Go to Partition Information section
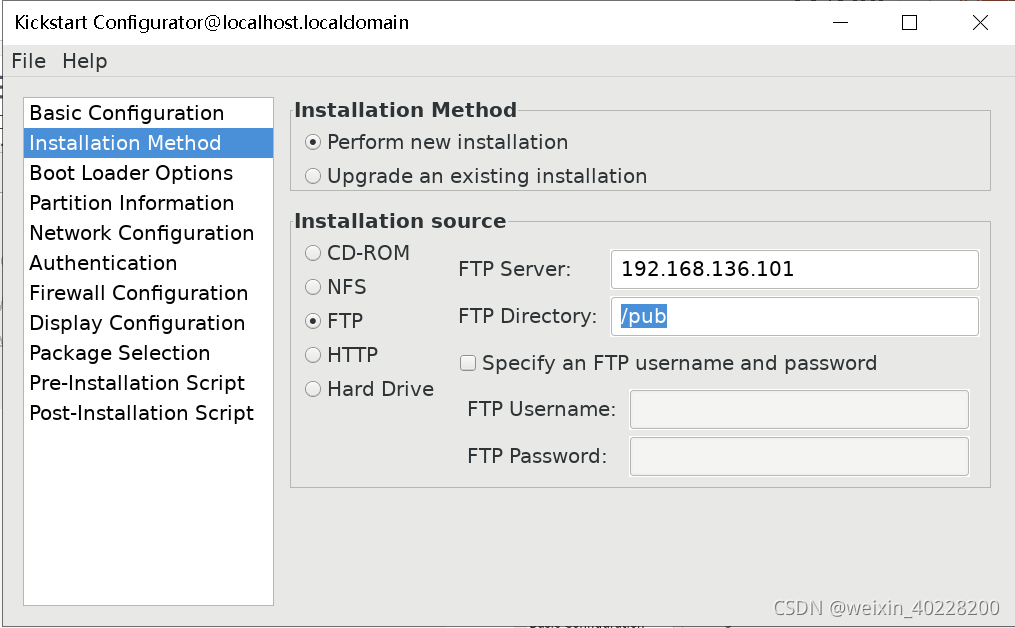 click(131, 203)
